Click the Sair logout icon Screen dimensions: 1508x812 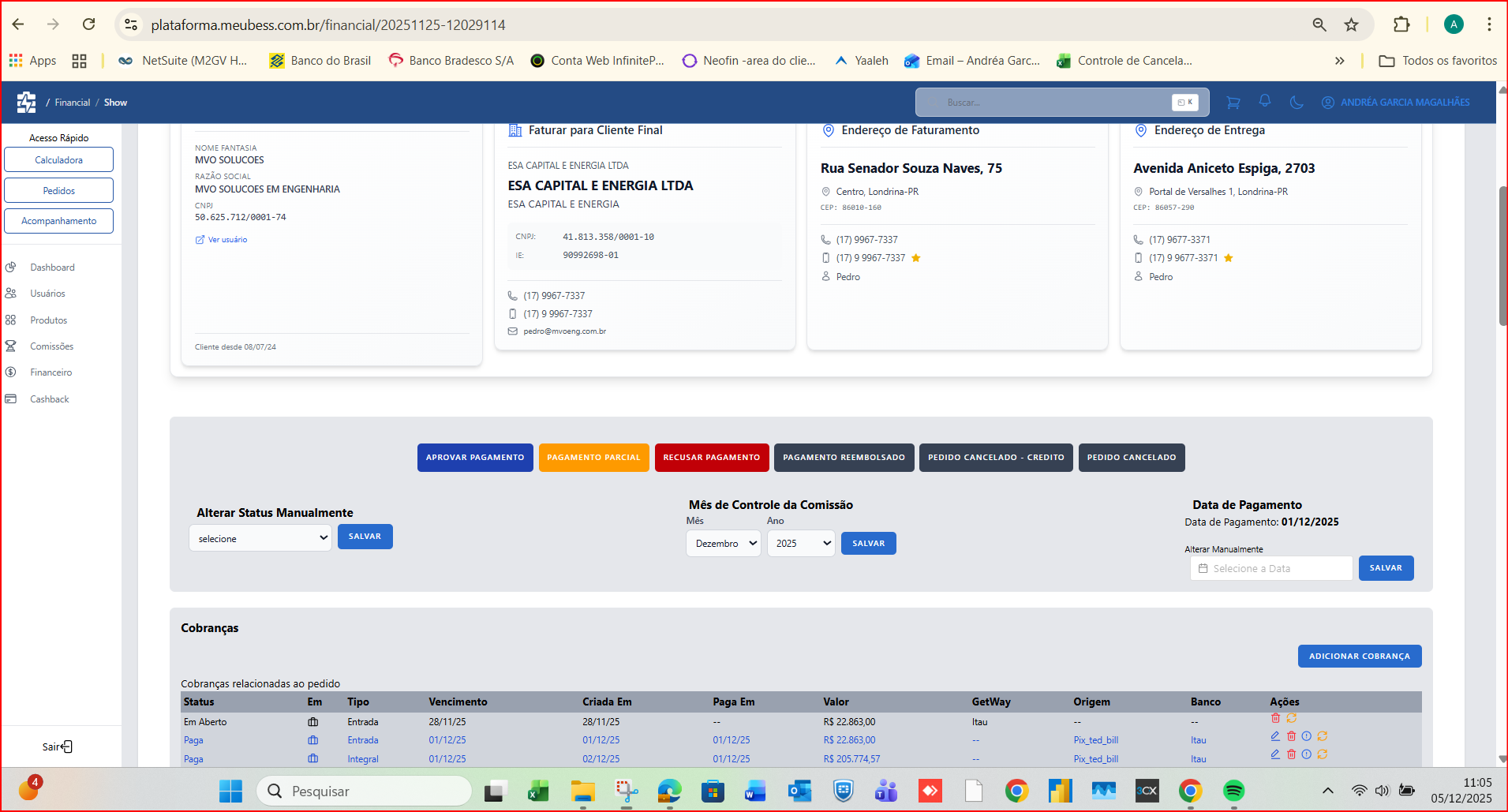[x=67, y=747]
